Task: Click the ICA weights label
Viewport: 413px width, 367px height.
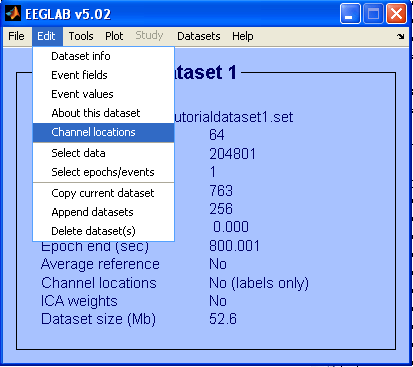Action: (79, 301)
